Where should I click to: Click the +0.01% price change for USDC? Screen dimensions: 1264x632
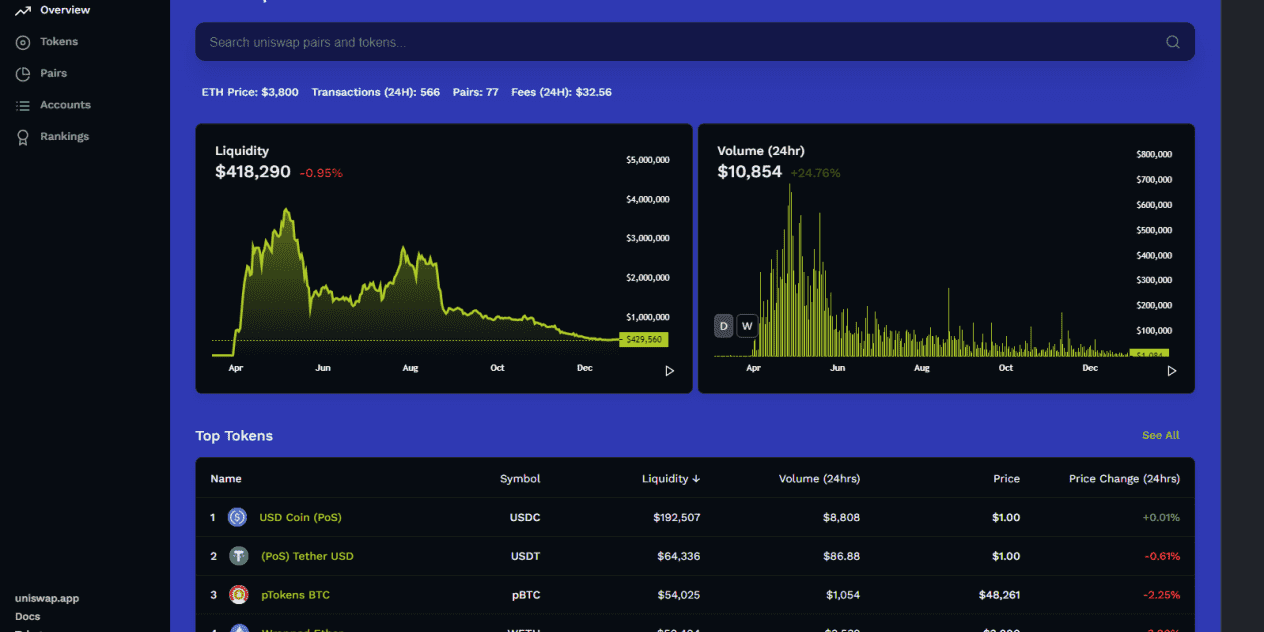click(1161, 518)
